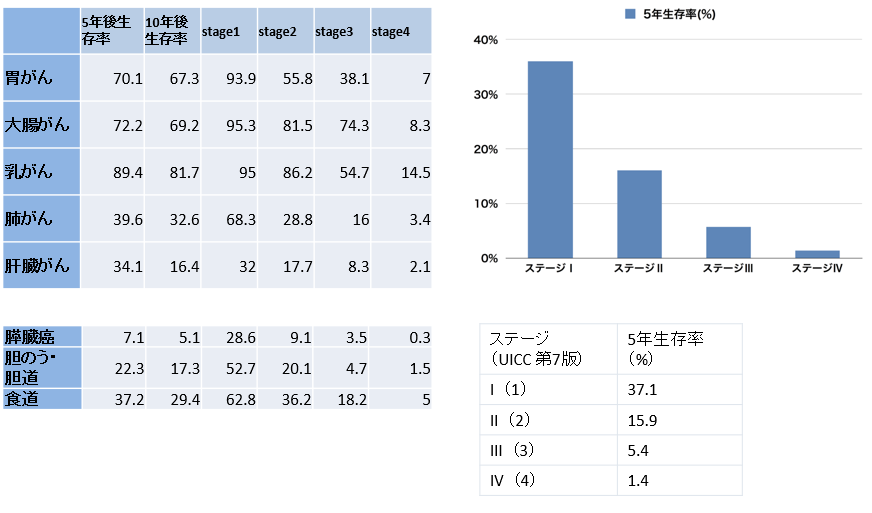Screen dimensions: 872x513
Task: Select the ステージI bar in the chart
Action: pyautogui.click(x=550, y=160)
